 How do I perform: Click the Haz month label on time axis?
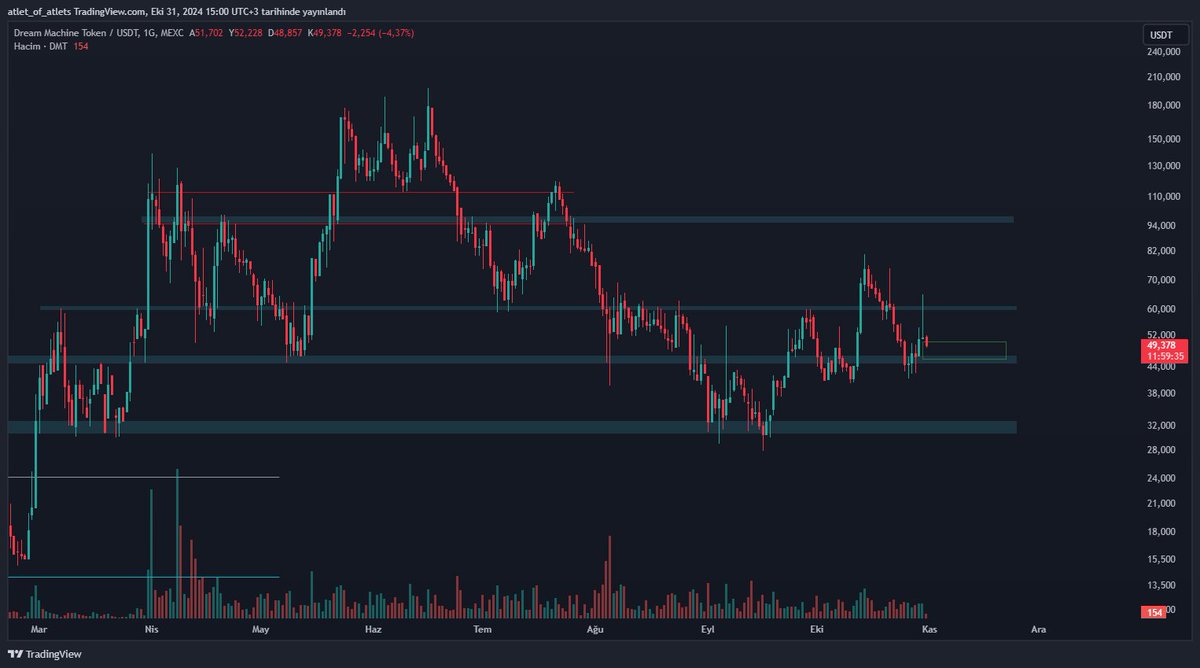[373, 630]
